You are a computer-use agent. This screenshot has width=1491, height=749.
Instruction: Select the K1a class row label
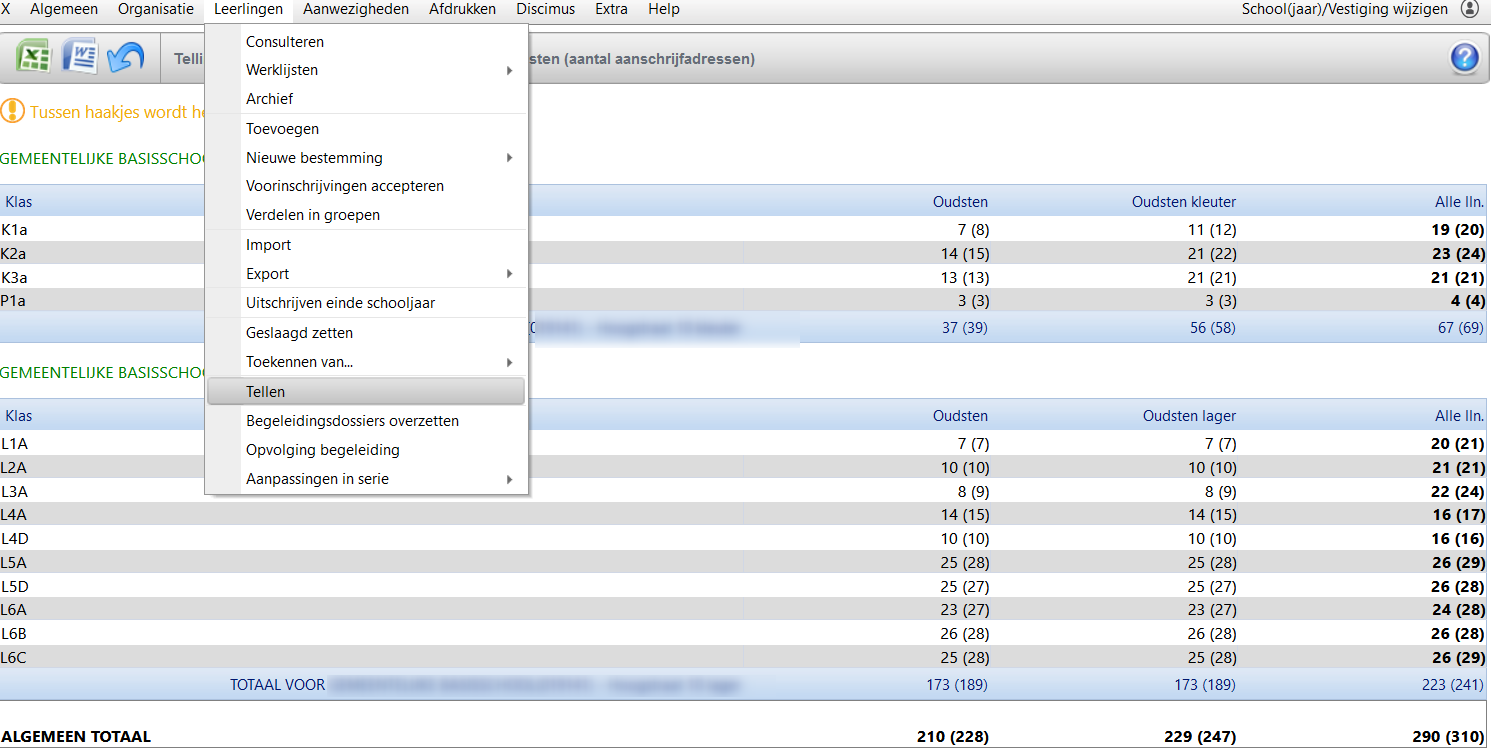click(14, 230)
